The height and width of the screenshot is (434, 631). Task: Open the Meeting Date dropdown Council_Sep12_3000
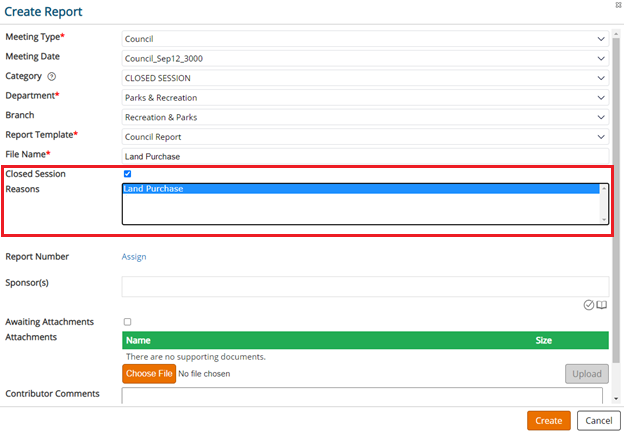click(365, 58)
